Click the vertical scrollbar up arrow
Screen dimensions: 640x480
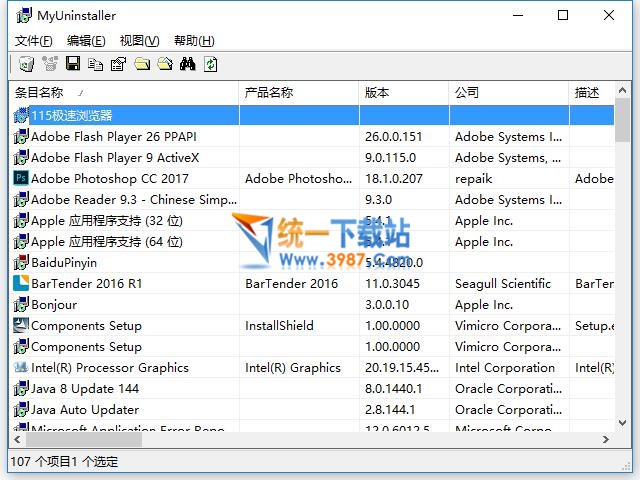tap(622, 90)
